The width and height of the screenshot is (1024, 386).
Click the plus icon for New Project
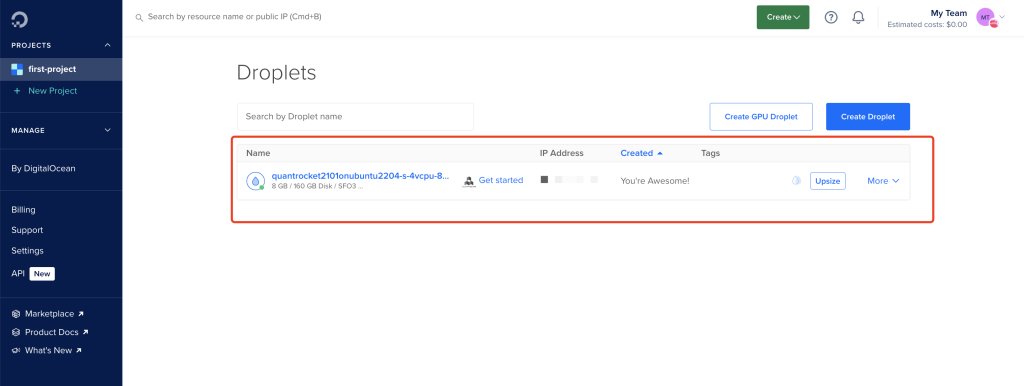(17, 91)
